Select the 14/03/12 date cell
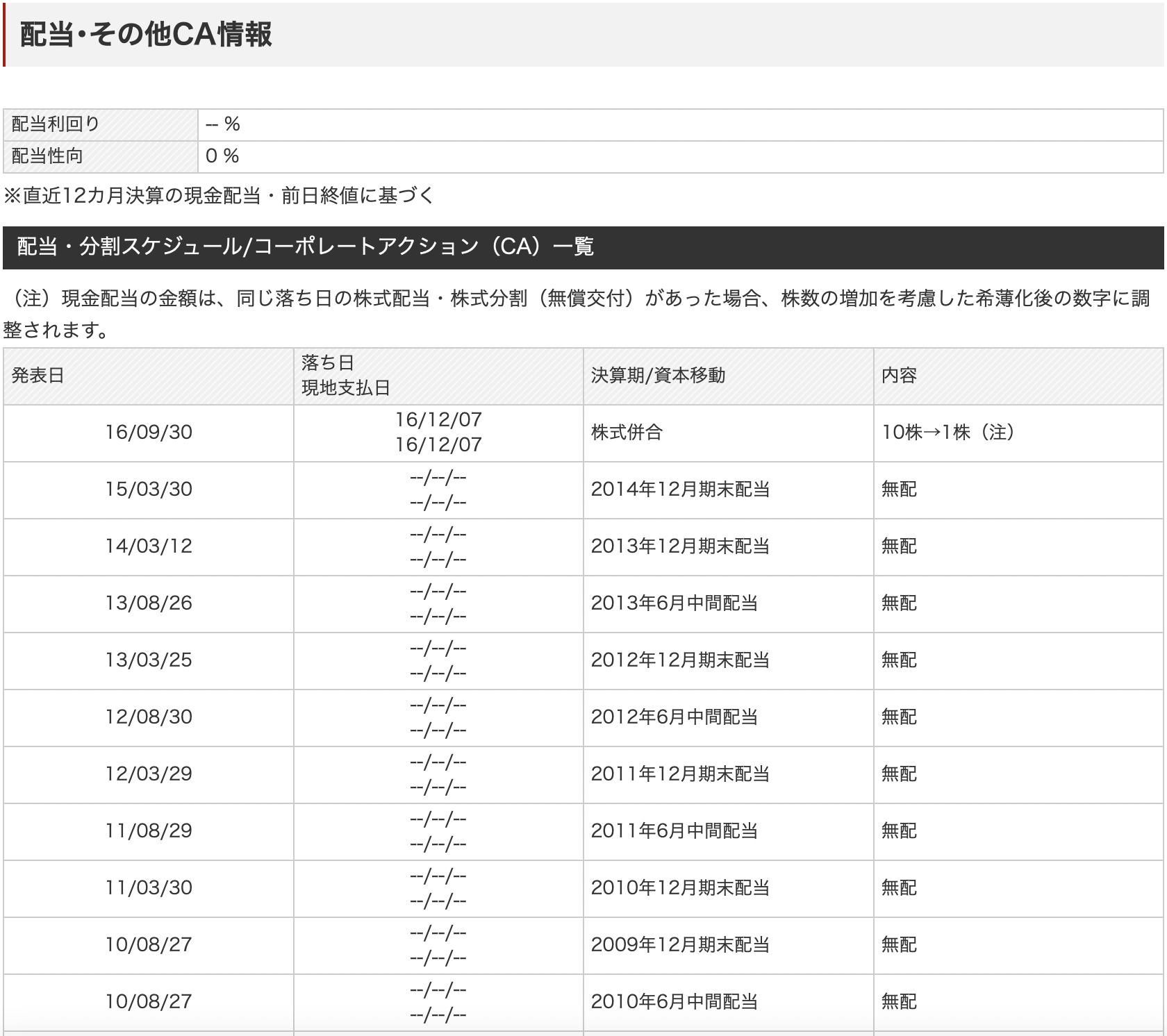 tap(149, 546)
